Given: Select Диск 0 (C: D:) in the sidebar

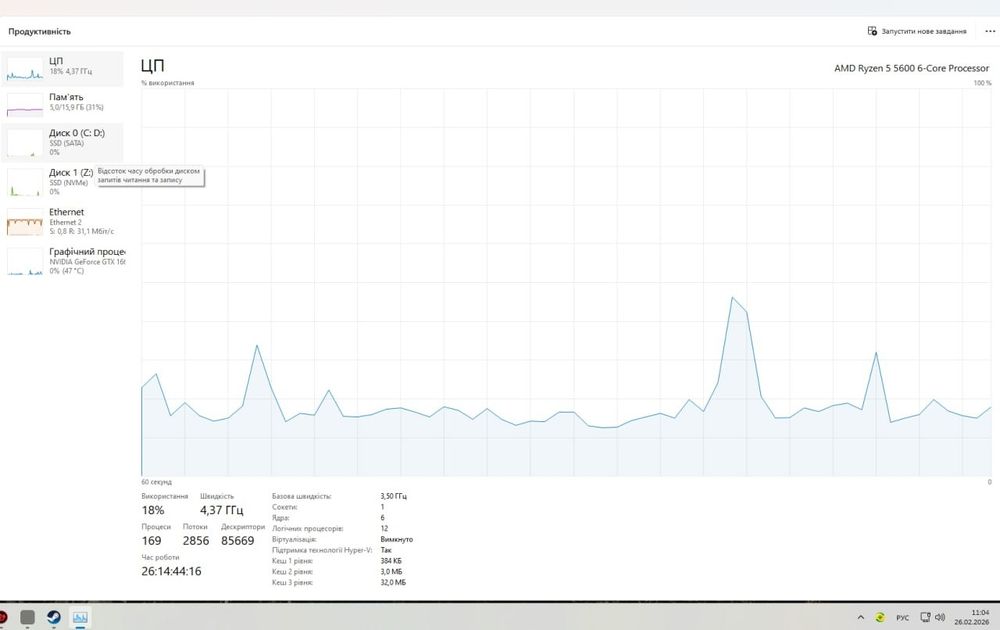Looking at the screenshot, I should click(x=62, y=142).
